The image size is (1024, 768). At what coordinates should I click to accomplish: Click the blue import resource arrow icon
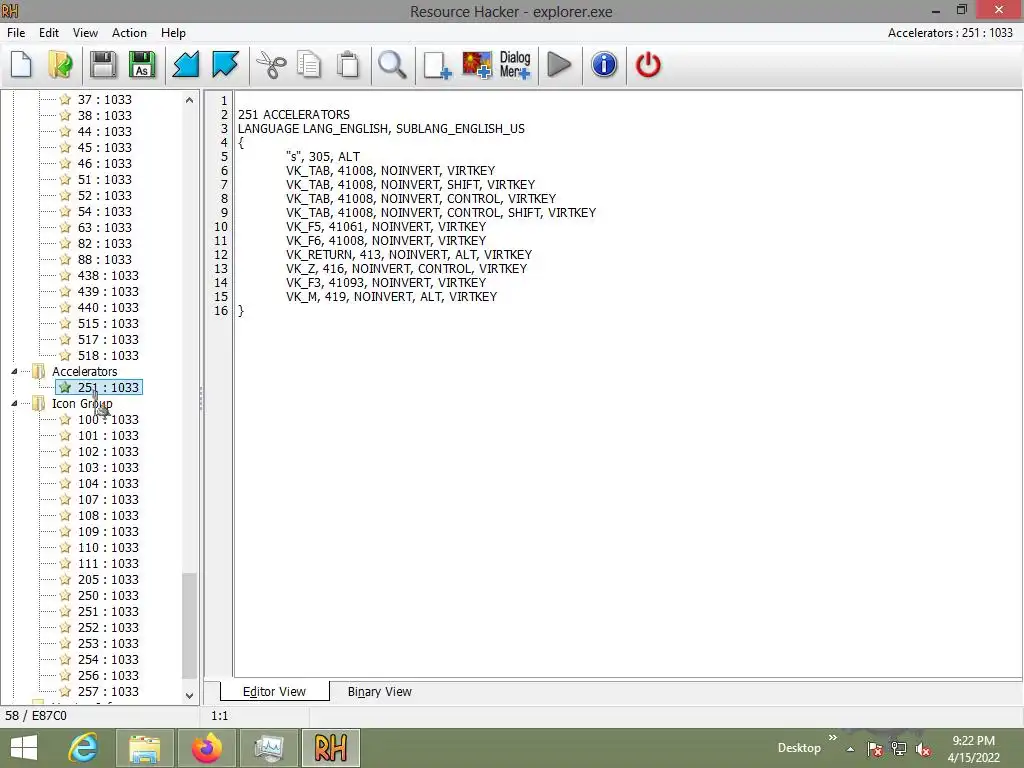pos(185,65)
